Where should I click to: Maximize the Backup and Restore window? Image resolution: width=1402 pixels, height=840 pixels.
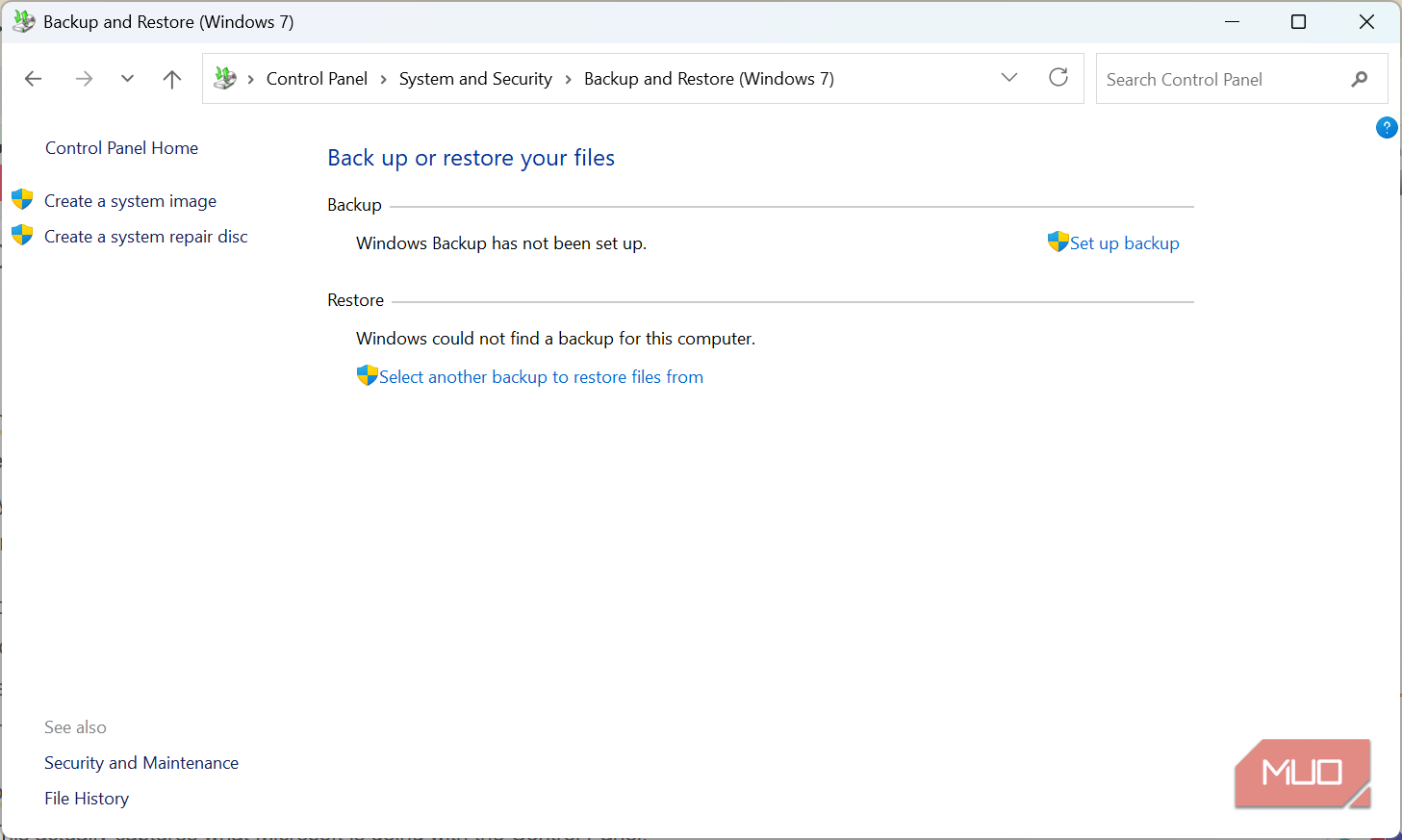1299,21
